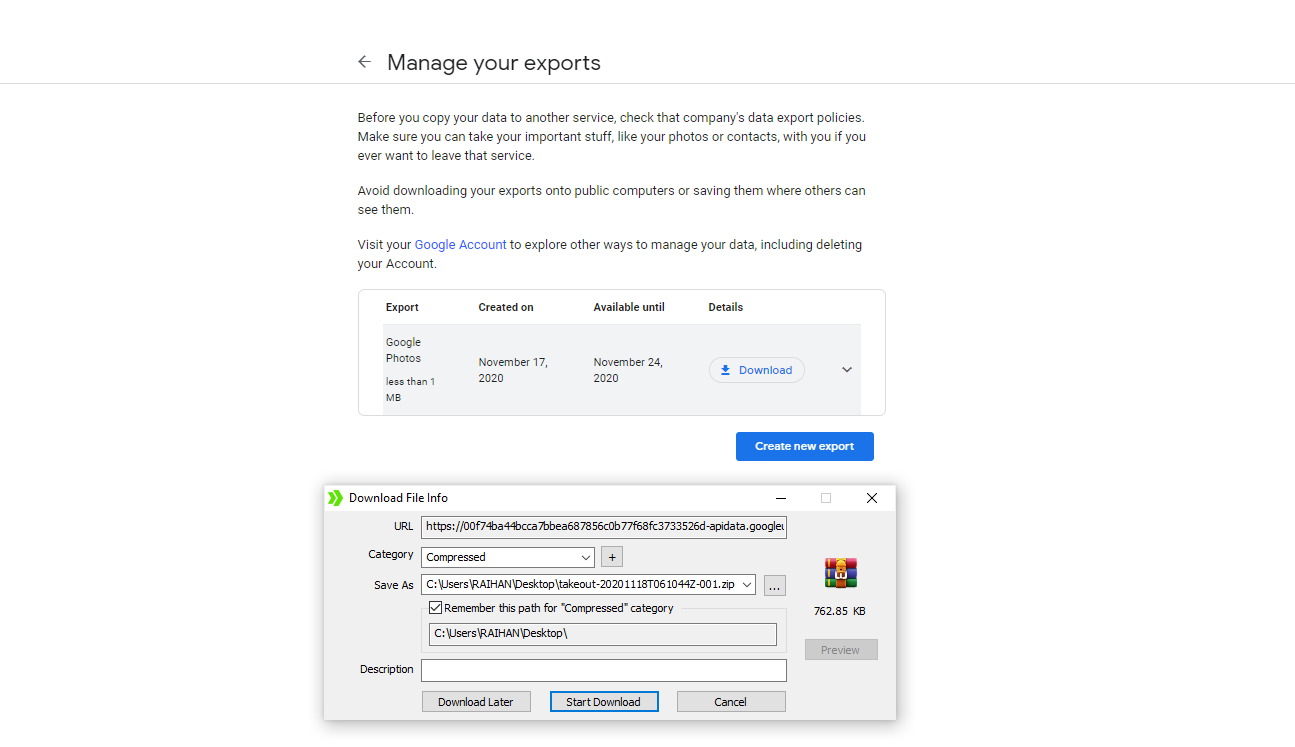Open the Google Account link

461,244
